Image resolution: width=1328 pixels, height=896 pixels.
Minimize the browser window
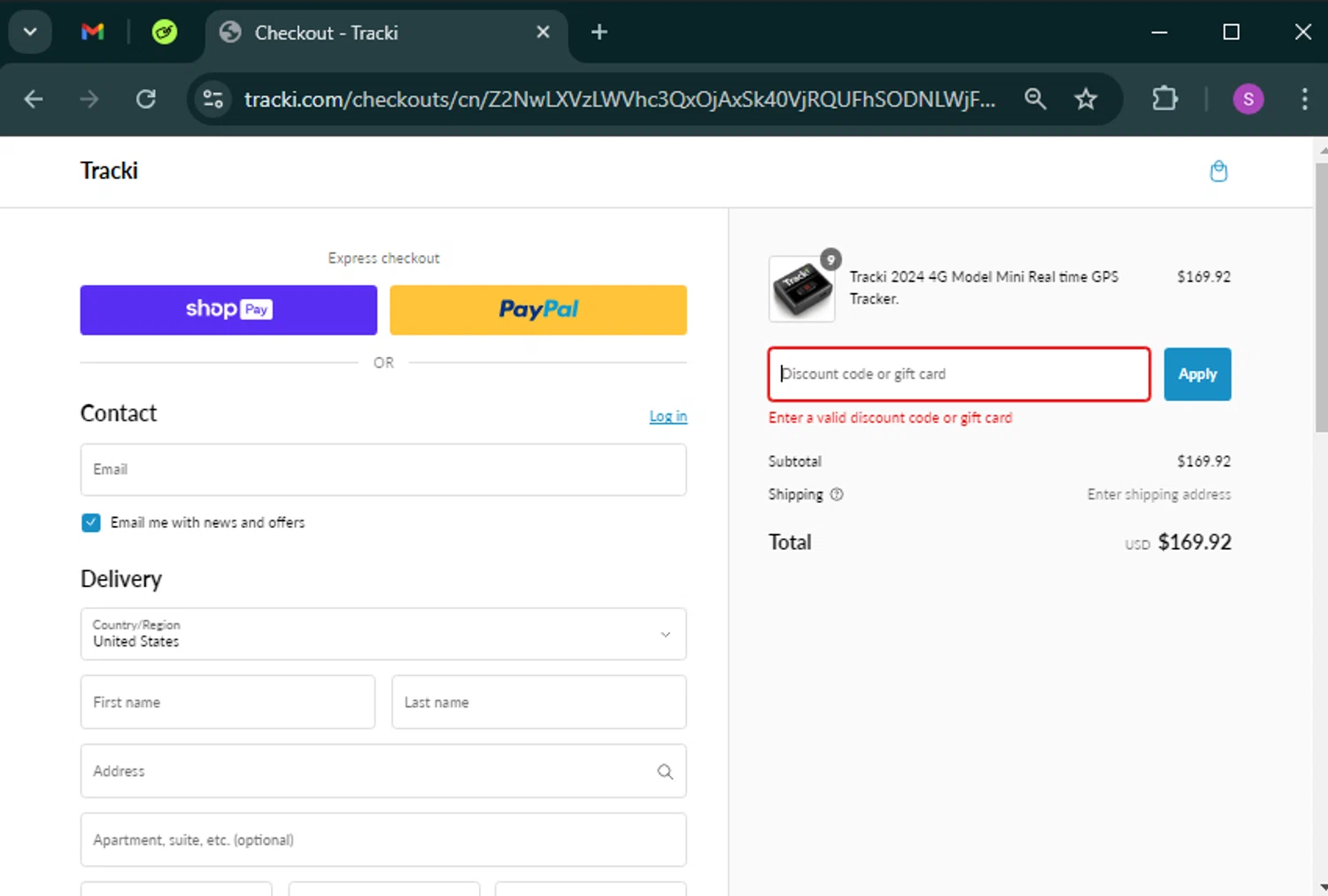pos(1160,33)
